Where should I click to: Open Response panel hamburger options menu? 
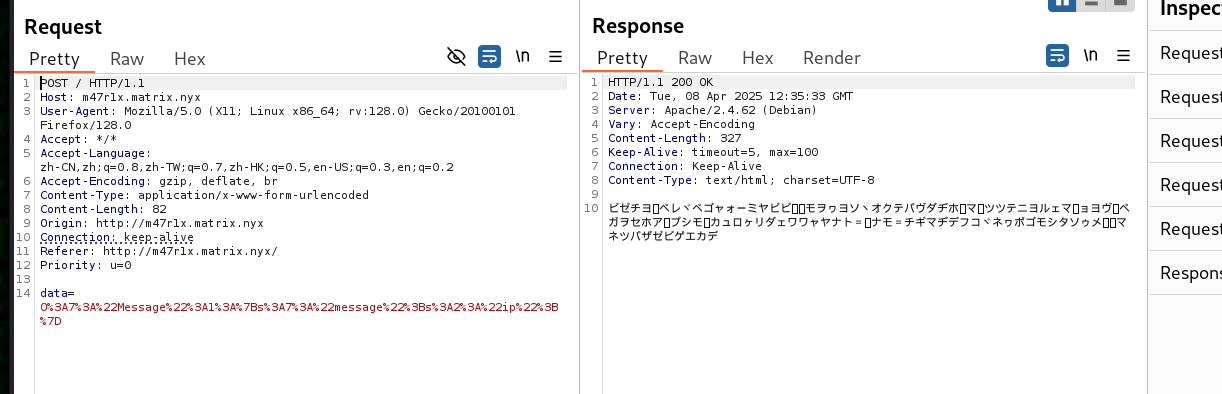[1123, 56]
